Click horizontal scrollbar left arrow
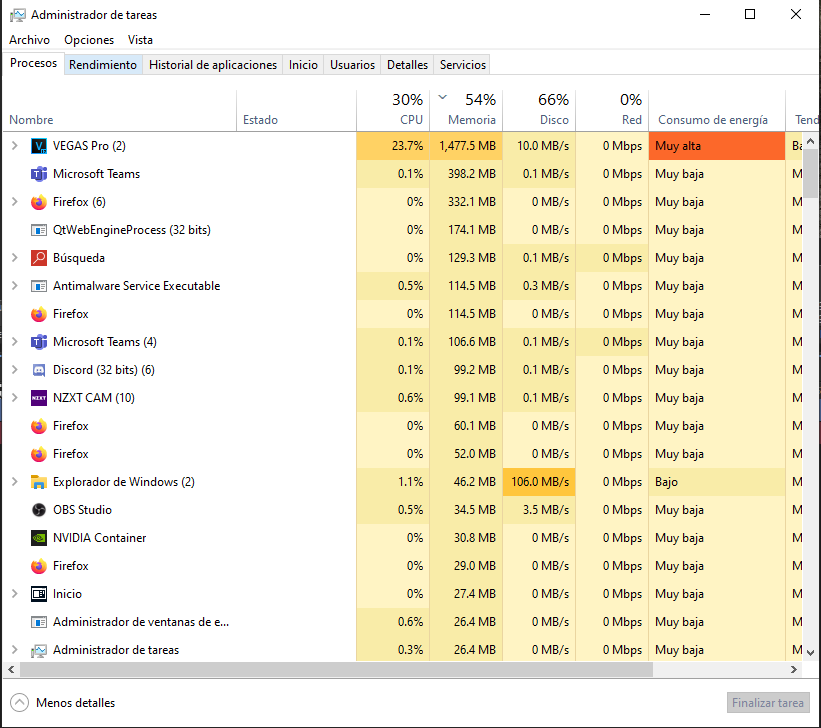This screenshot has width=821, height=728. coord(10,669)
